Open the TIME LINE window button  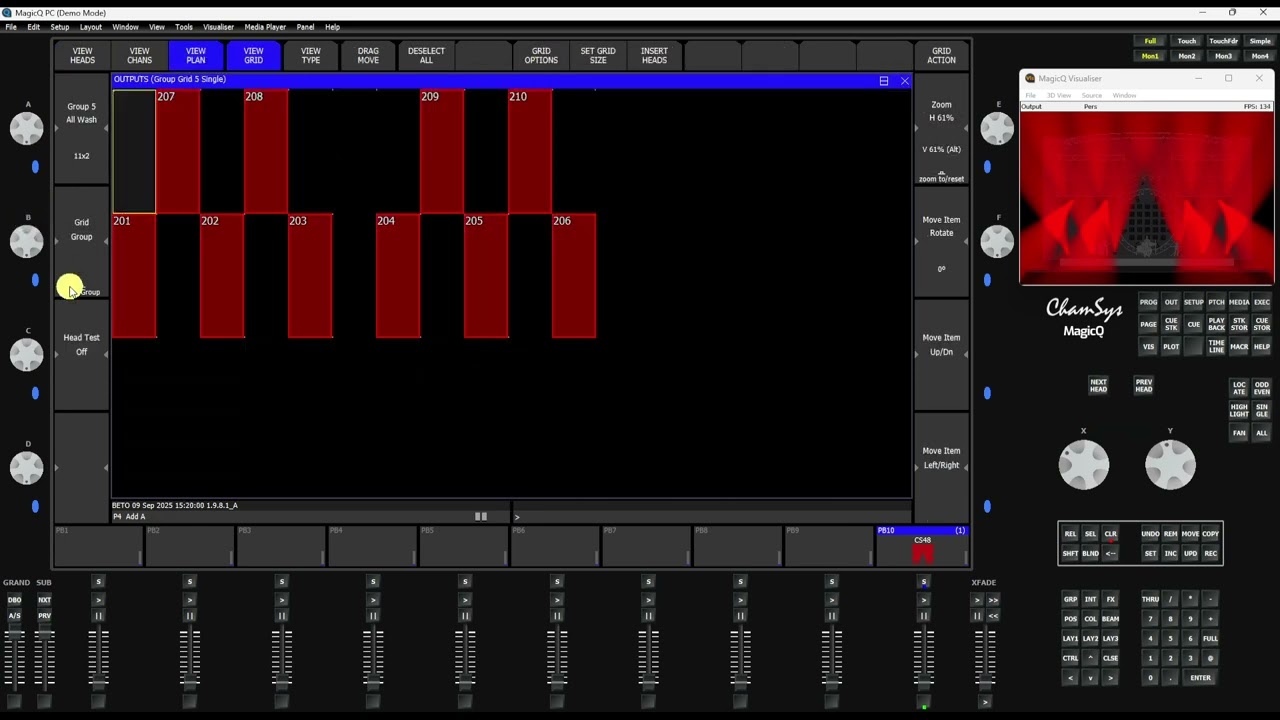point(1216,347)
